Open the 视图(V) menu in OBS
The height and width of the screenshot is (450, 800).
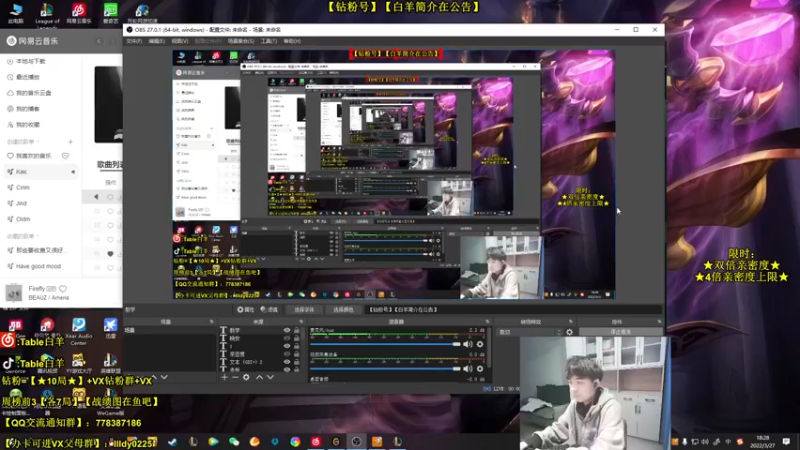click(x=180, y=41)
